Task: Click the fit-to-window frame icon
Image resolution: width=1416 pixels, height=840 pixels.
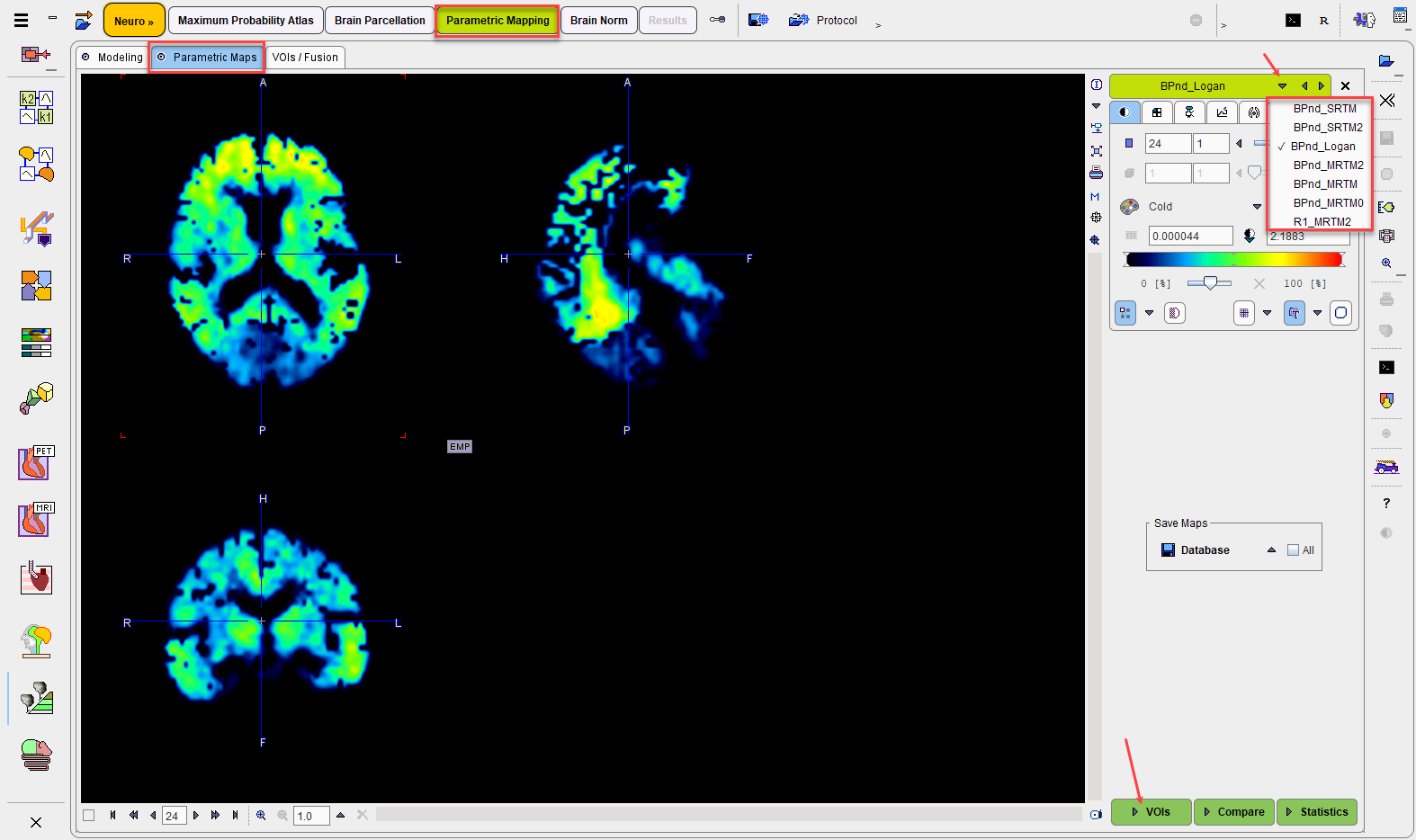Action: click(1096, 151)
